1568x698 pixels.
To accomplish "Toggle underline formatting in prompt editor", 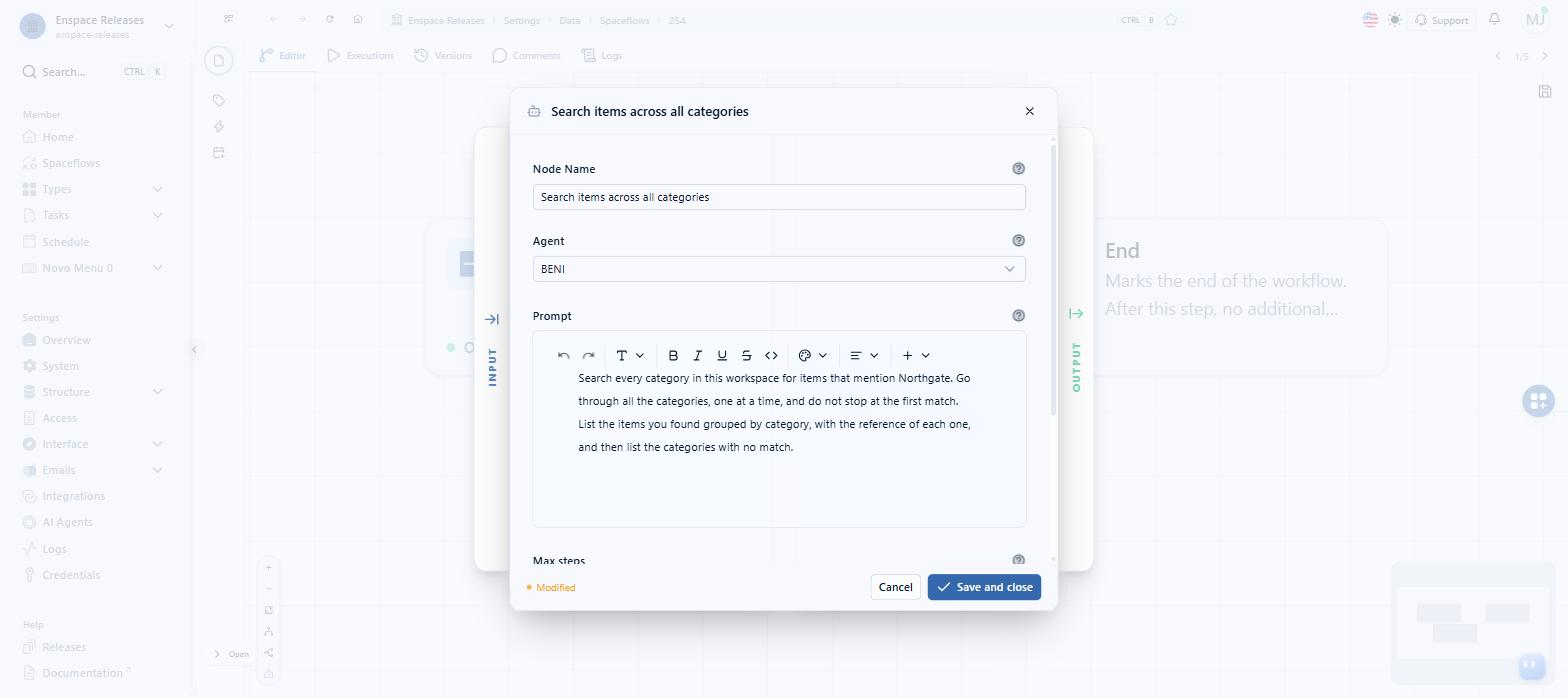I will [722, 355].
